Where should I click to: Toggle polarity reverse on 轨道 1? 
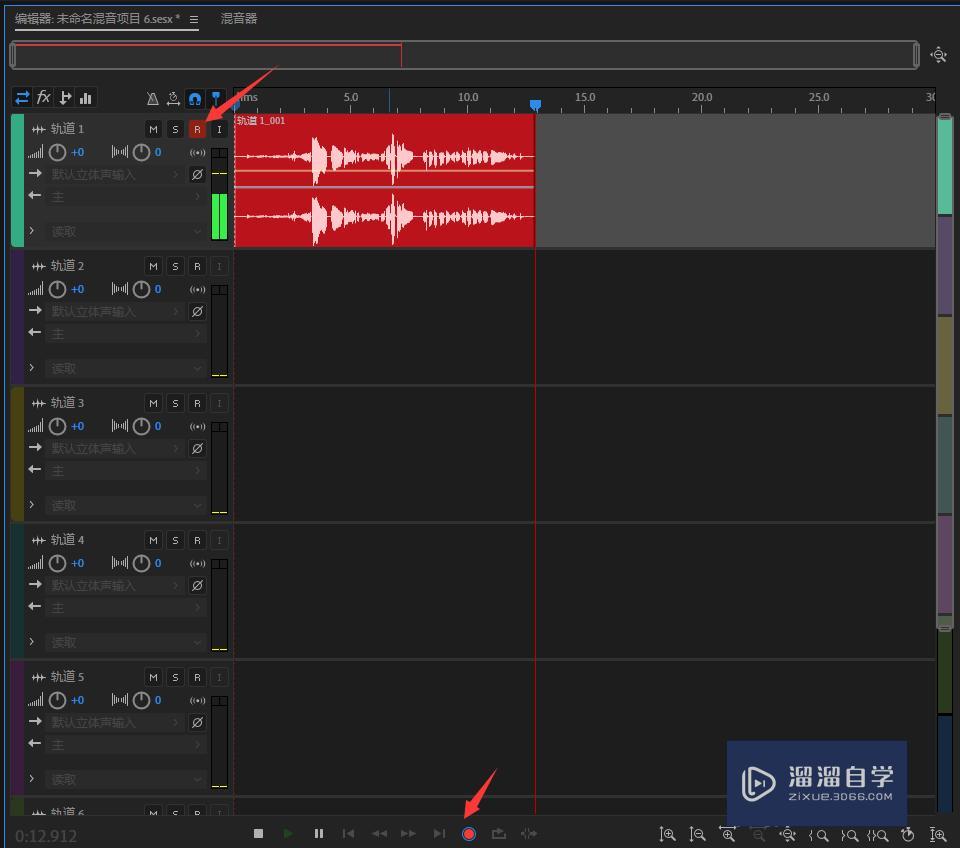[x=197, y=174]
